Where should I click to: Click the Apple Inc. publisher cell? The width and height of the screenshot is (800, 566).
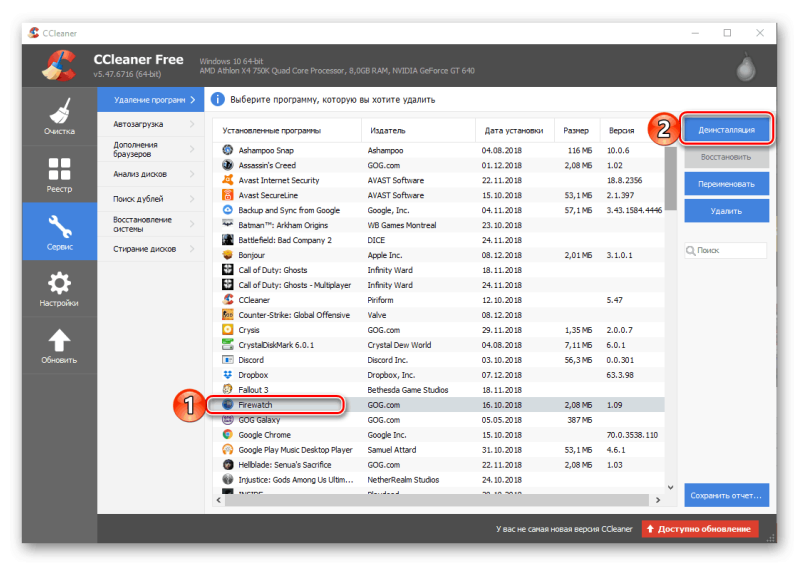[385, 255]
